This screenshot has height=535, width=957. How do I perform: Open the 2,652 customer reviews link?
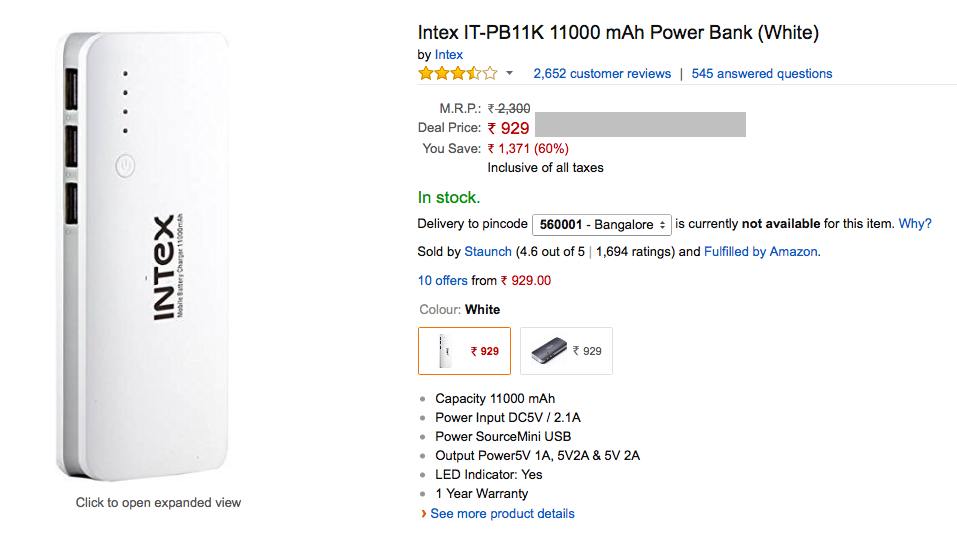(602, 73)
